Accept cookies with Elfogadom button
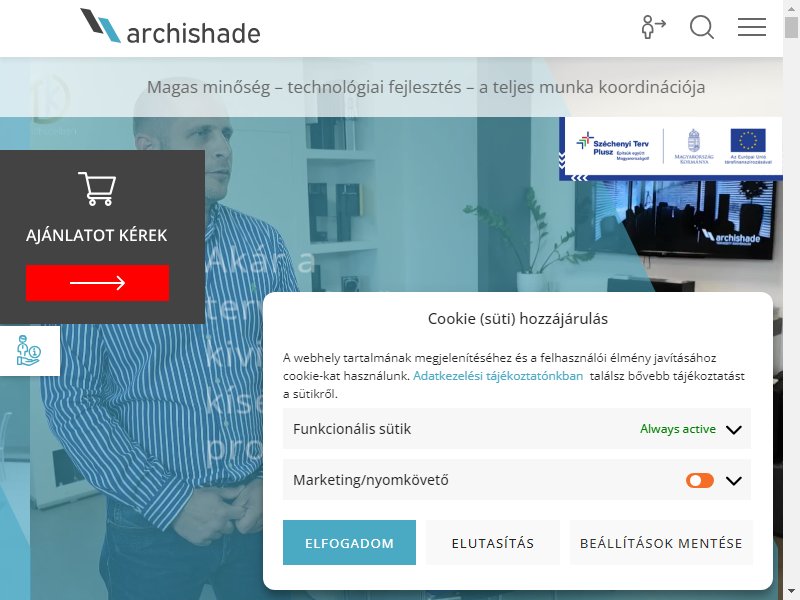The height and width of the screenshot is (600, 800). (x=349, y=542)
